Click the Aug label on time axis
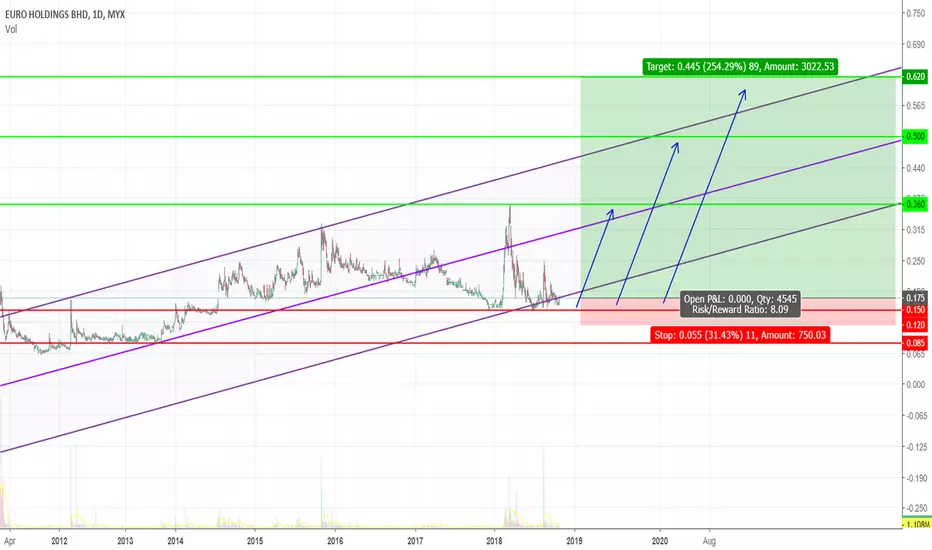932x550 pixels. [709, 541]
